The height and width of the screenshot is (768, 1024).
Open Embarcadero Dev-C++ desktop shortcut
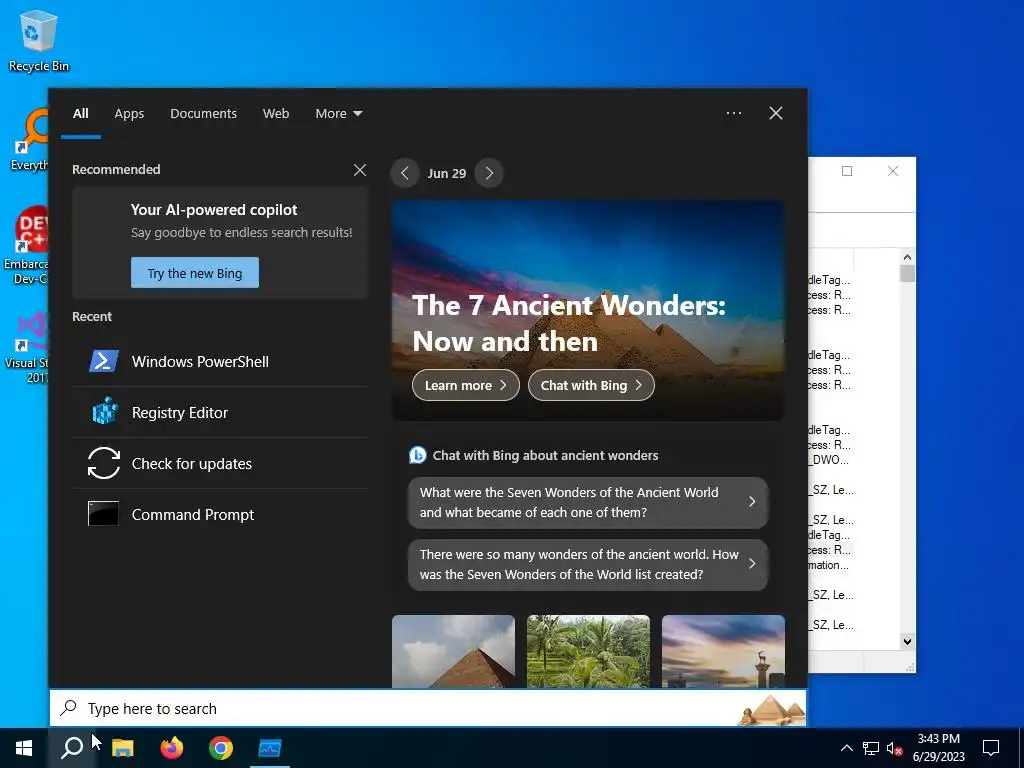click(x=26, y=246)
